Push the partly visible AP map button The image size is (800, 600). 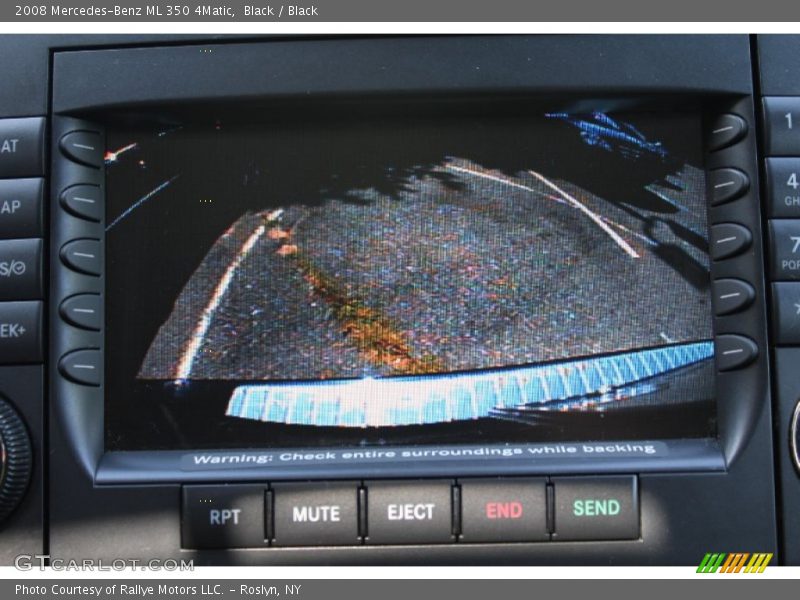pyautogui.click(x=20, y=208)
